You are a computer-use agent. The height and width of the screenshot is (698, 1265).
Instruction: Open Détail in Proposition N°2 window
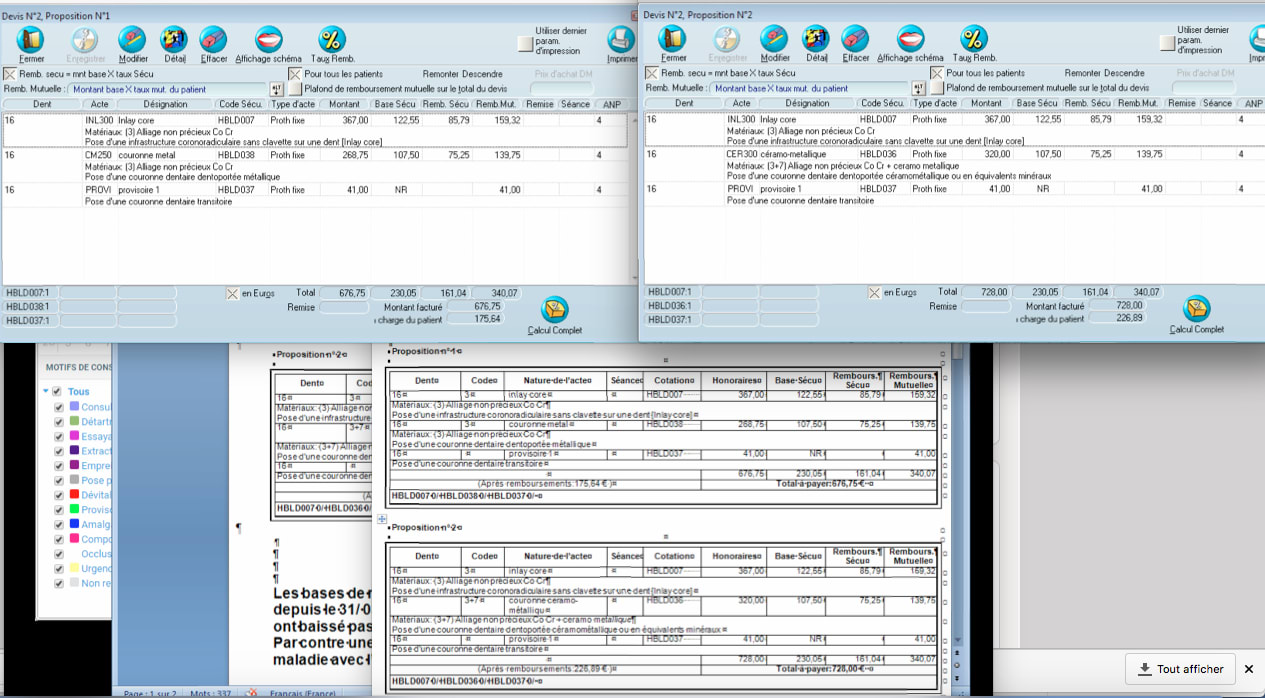point(816,40)
